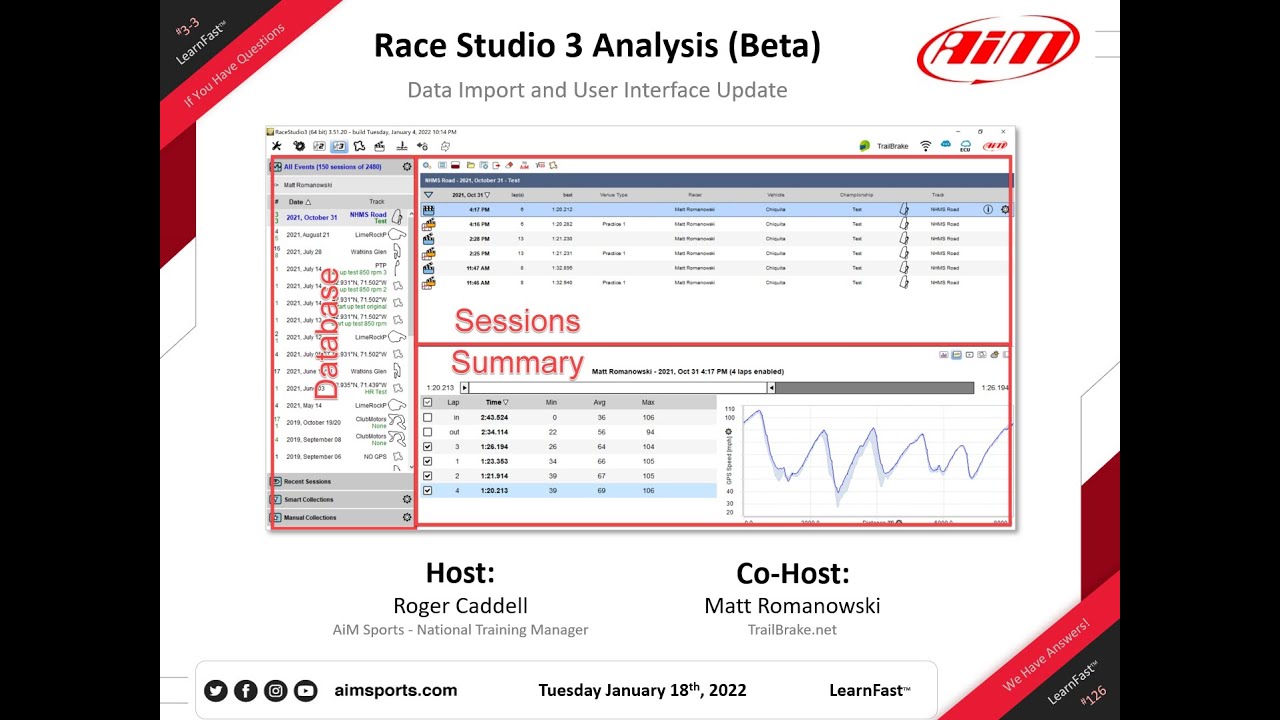The width and height of the screenshot is (1280, 720).
Task: Expand the Smart Collections section
Action: (341, 499)
